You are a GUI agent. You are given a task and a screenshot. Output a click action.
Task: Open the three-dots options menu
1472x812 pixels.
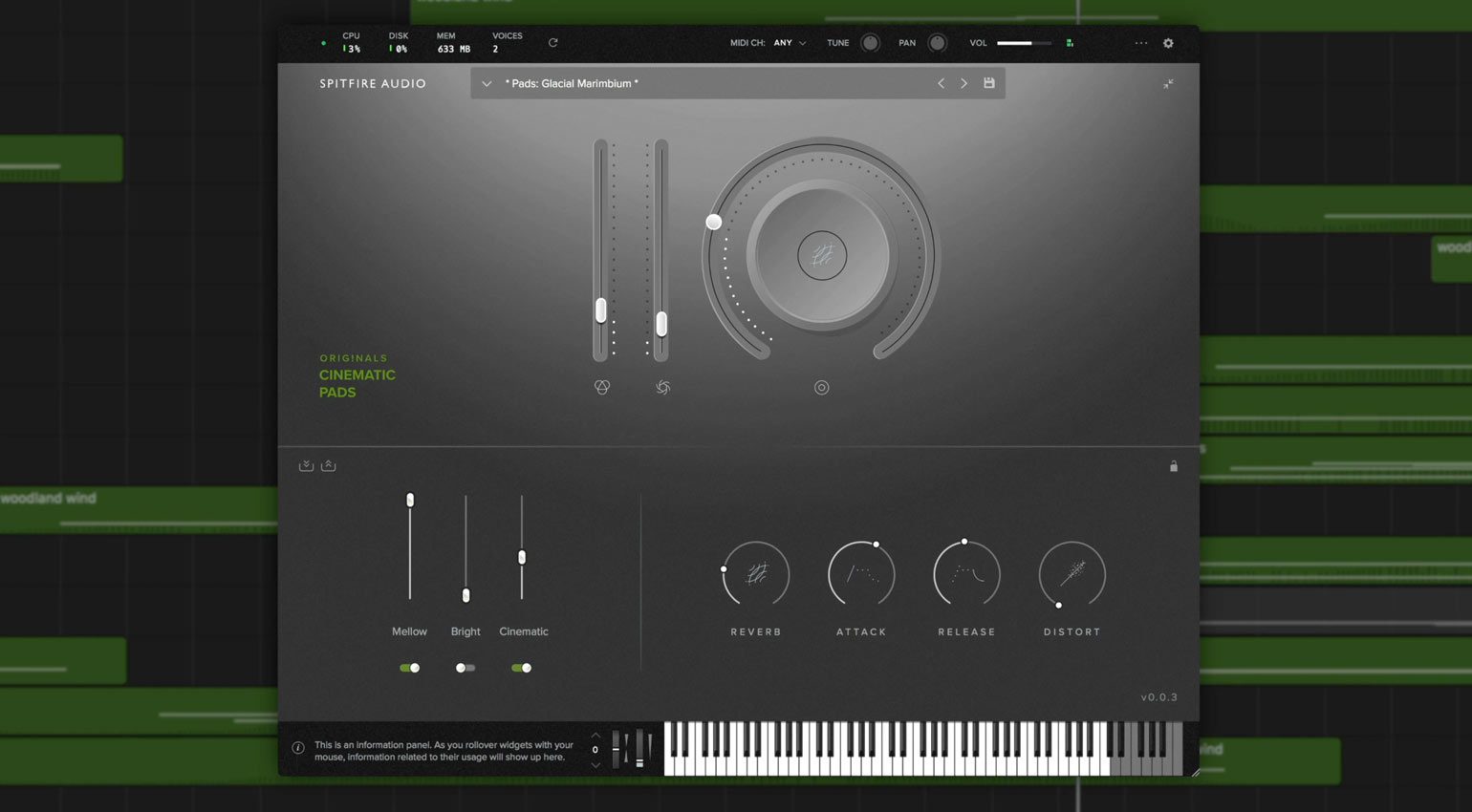[x=1140, y=43]
